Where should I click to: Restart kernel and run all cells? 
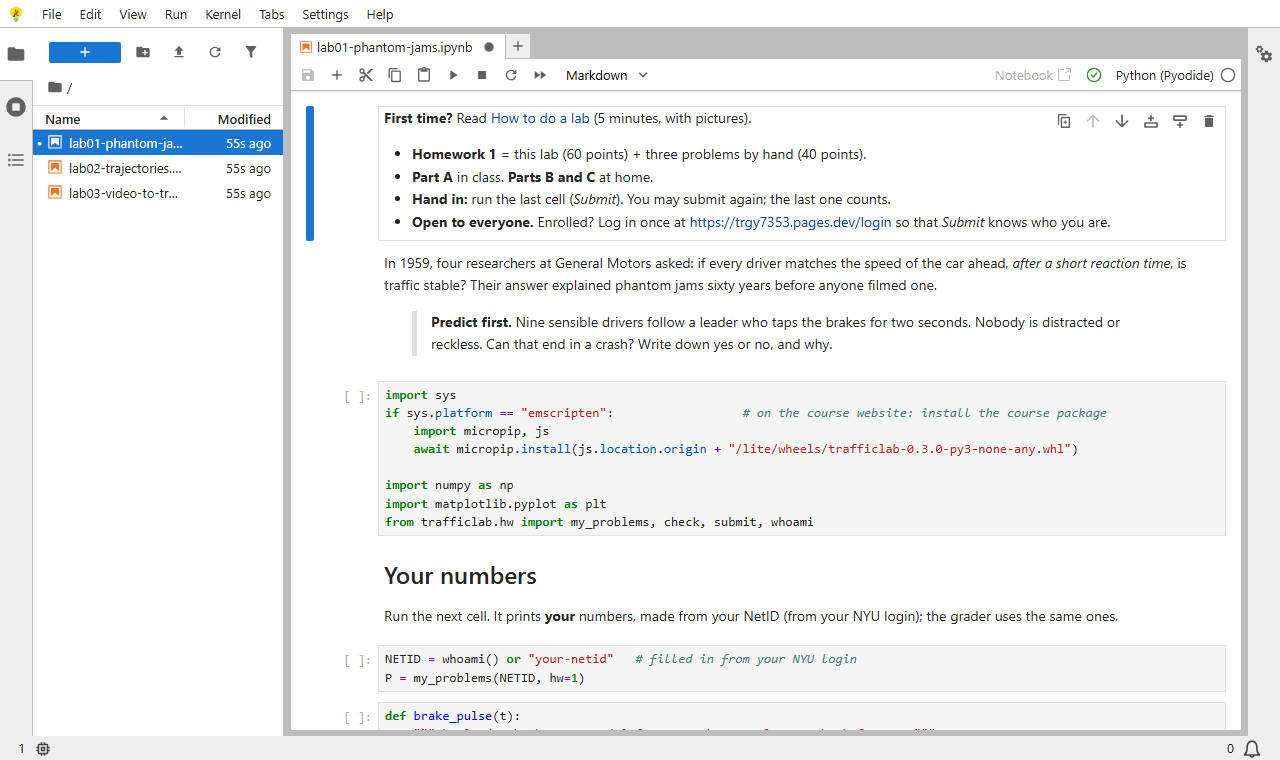[540, 75]
